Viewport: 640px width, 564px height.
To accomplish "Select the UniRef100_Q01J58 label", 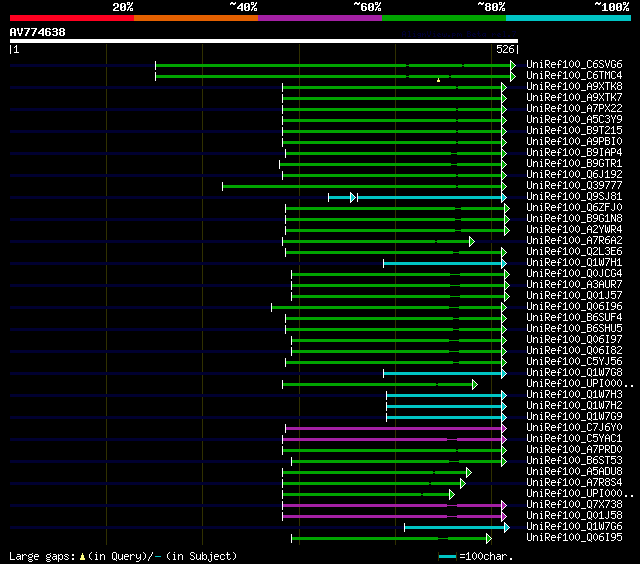I will pyautogui.click(x=574, y=516).
